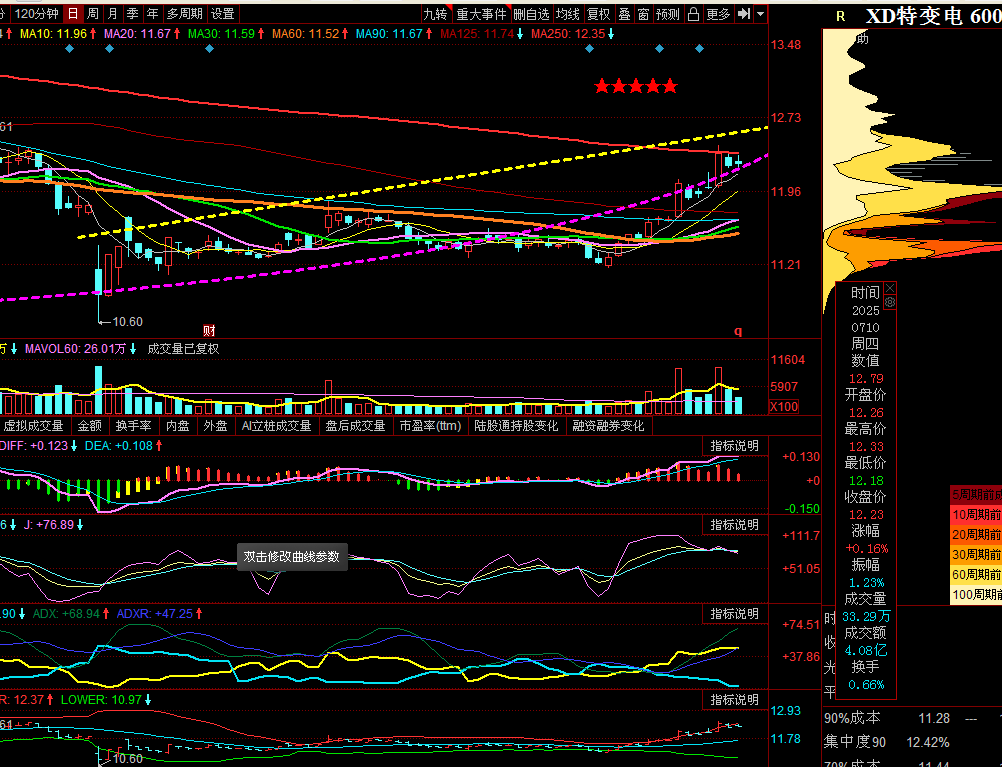Viewport: 1002px width, 767px height.
Task: Click the MA125: 11.74 legend label
Action: [x=477, y=33]
